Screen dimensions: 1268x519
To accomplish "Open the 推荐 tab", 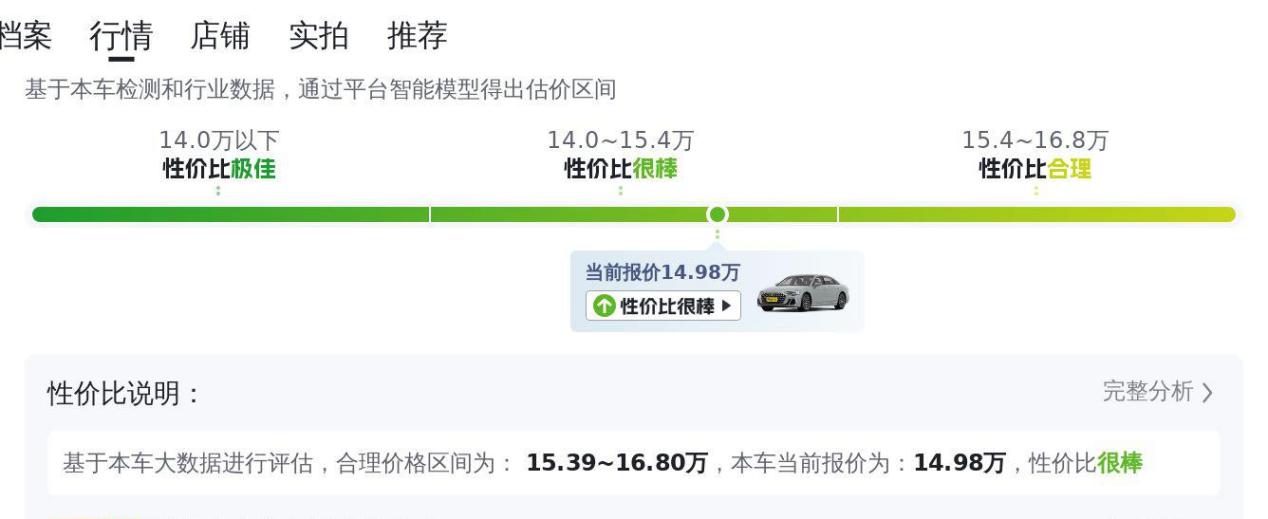I will point(417,37).
